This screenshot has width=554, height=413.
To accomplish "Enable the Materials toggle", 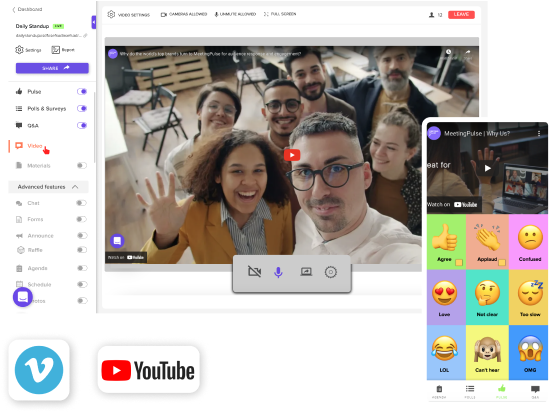I will coord(82,165).
